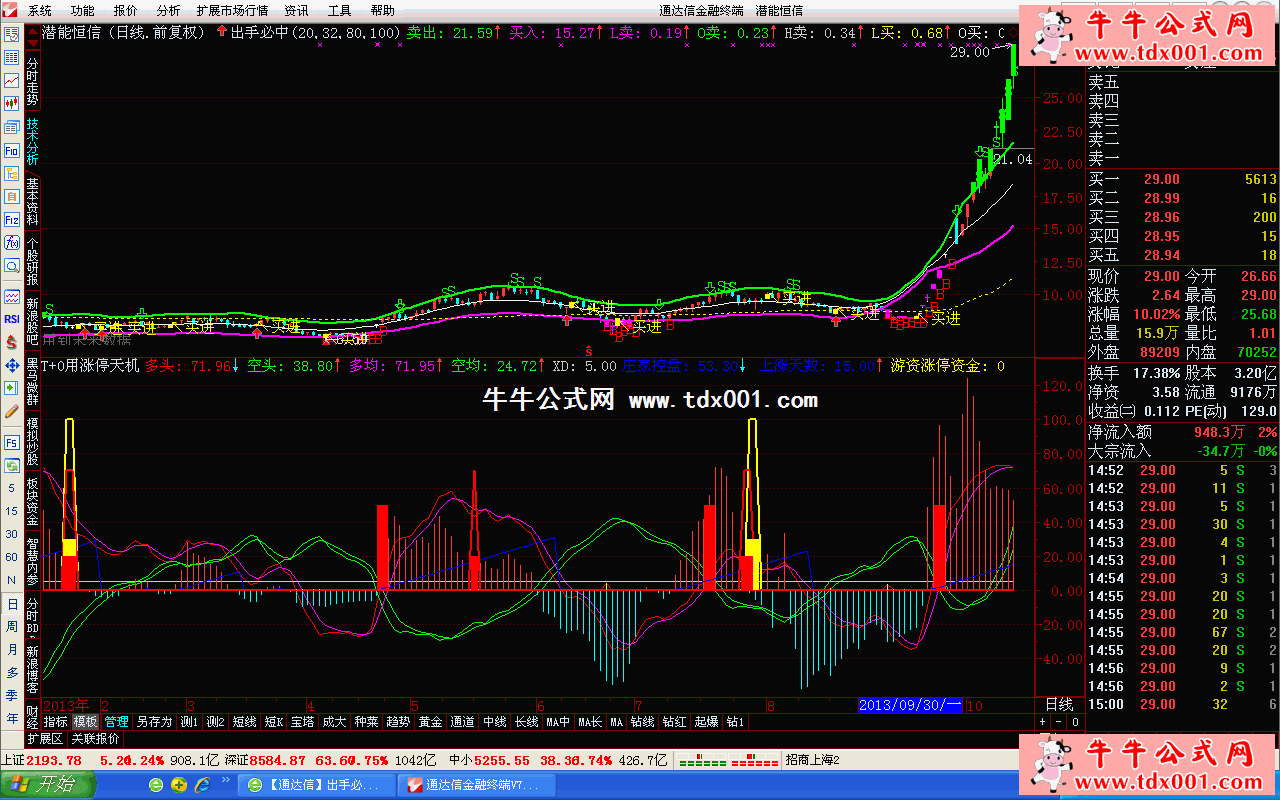Click the plus zoom button beside 日线
1280x800 pixels.
[x=1043, y=721]
